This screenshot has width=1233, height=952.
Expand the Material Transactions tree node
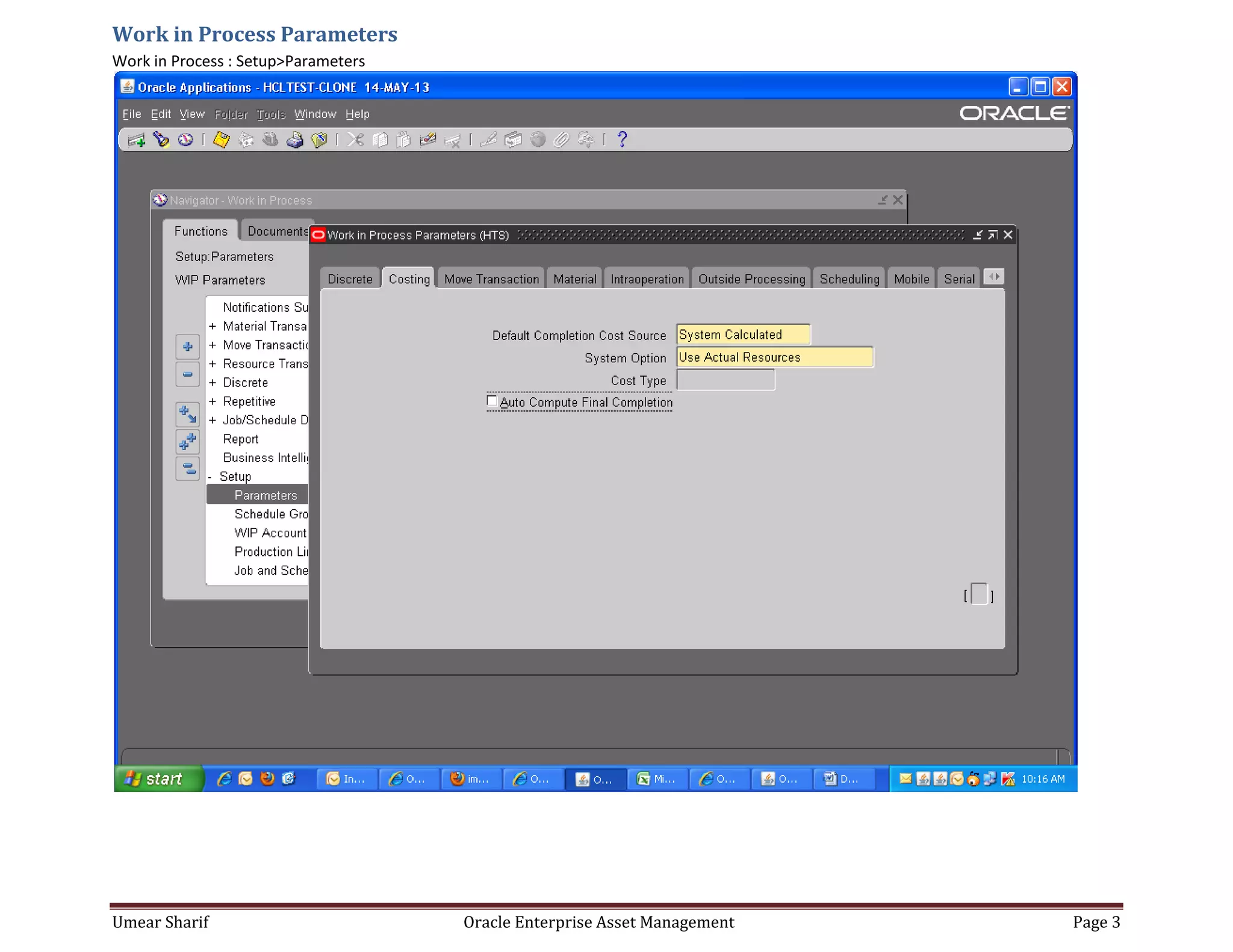(213, 326)
